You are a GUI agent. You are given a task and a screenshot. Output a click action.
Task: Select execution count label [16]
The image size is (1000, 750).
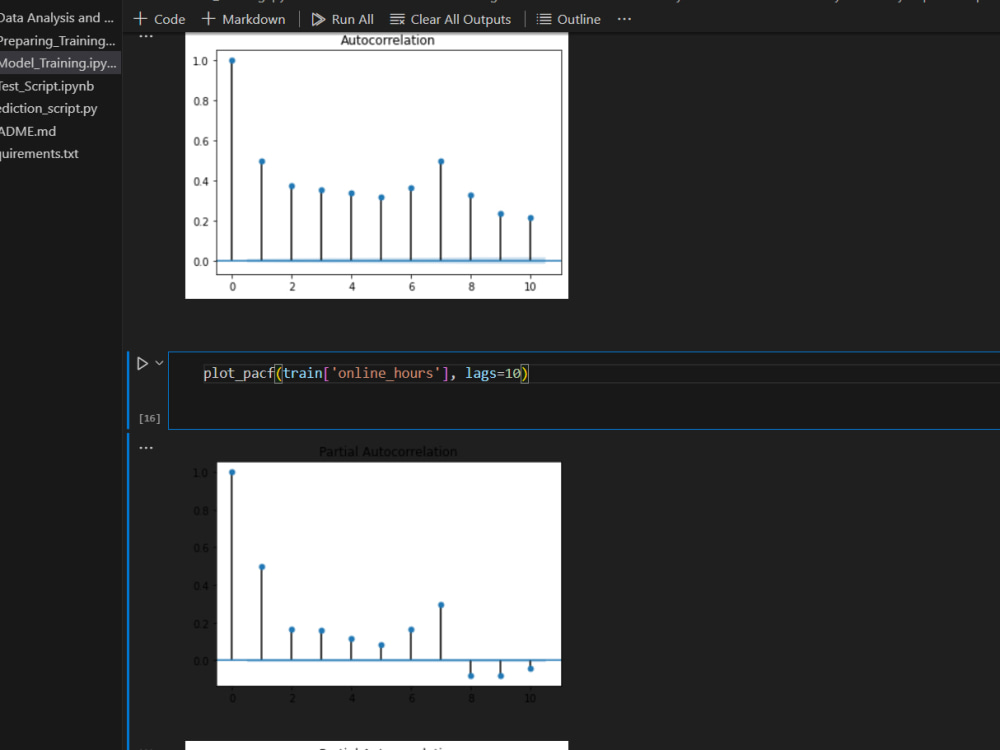point(150,418)
